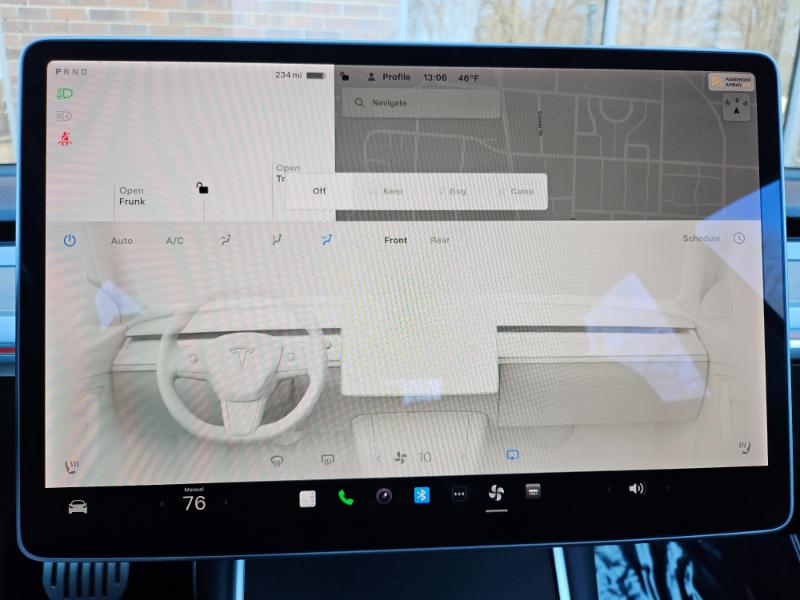Open the Phone app in the dock
800x600 pixels.
click(346, 497)
